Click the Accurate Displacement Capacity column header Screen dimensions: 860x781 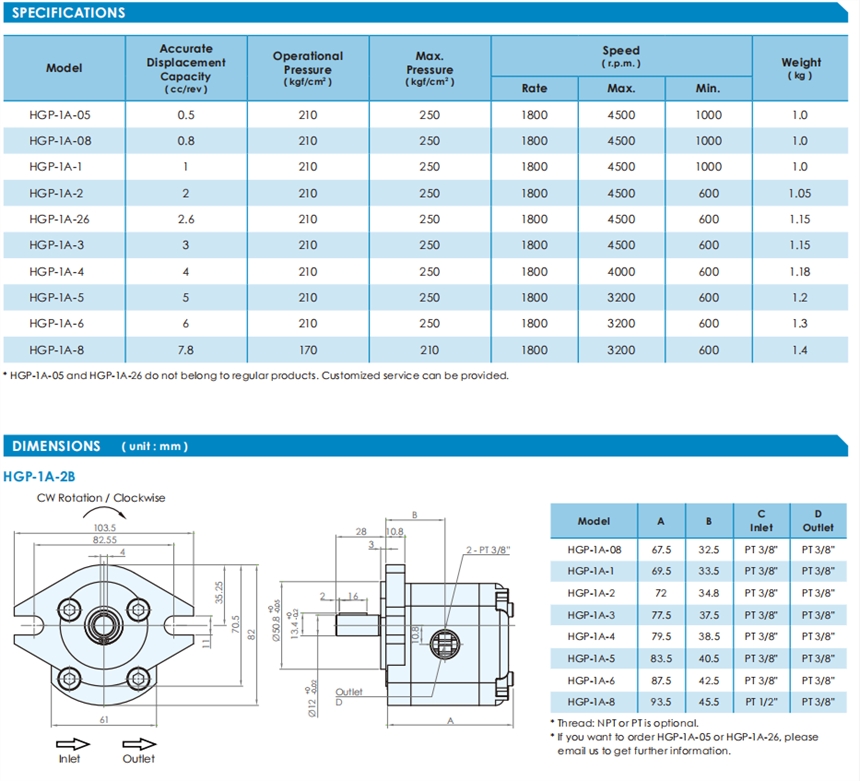click(185, 68)
